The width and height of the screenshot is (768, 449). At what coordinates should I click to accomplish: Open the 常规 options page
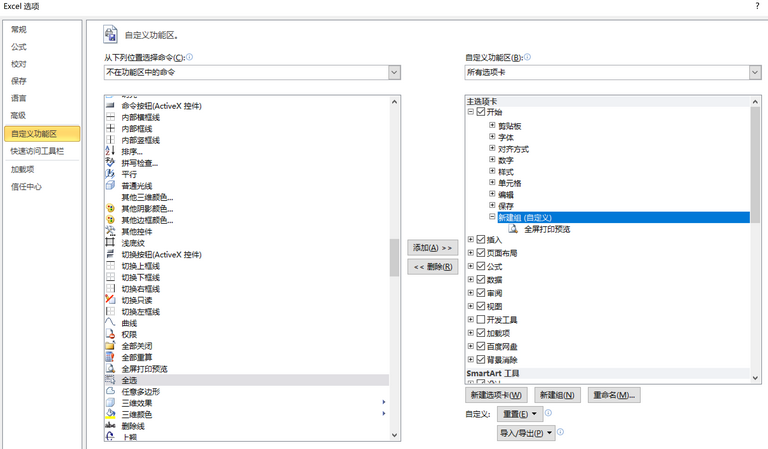(19, 29)
